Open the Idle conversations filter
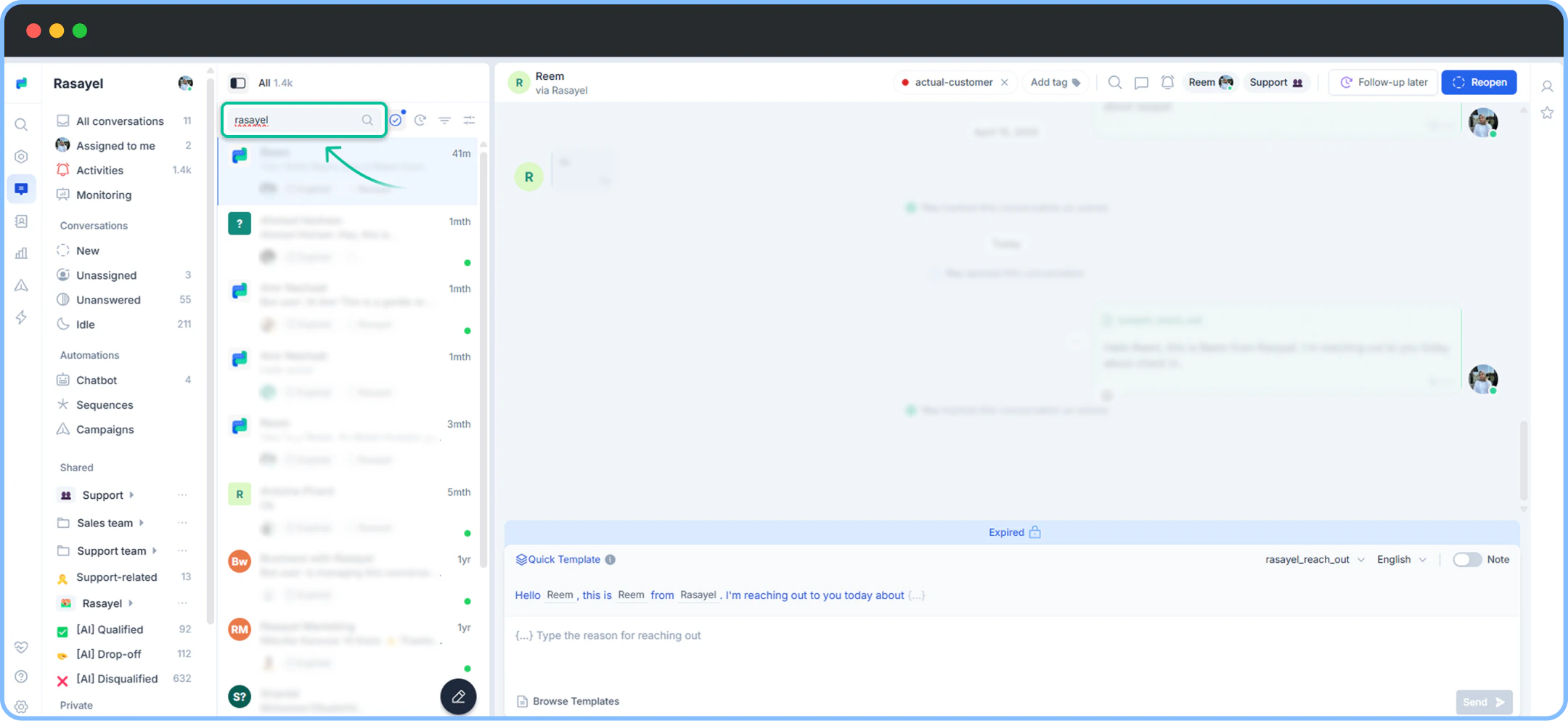 point(124,325)
